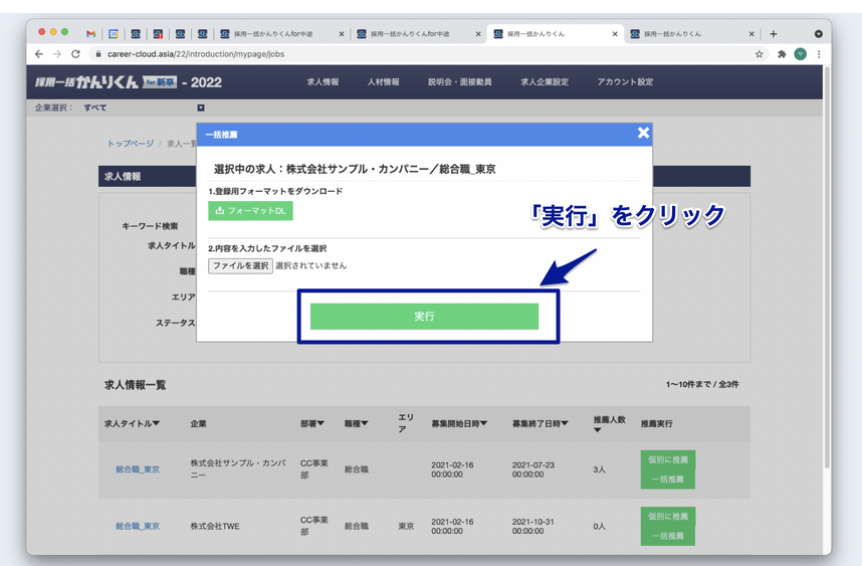This screenshot has height=566, width=862.
Task: Go forward with browser forward arrow
Action: (x=57, y=54)
